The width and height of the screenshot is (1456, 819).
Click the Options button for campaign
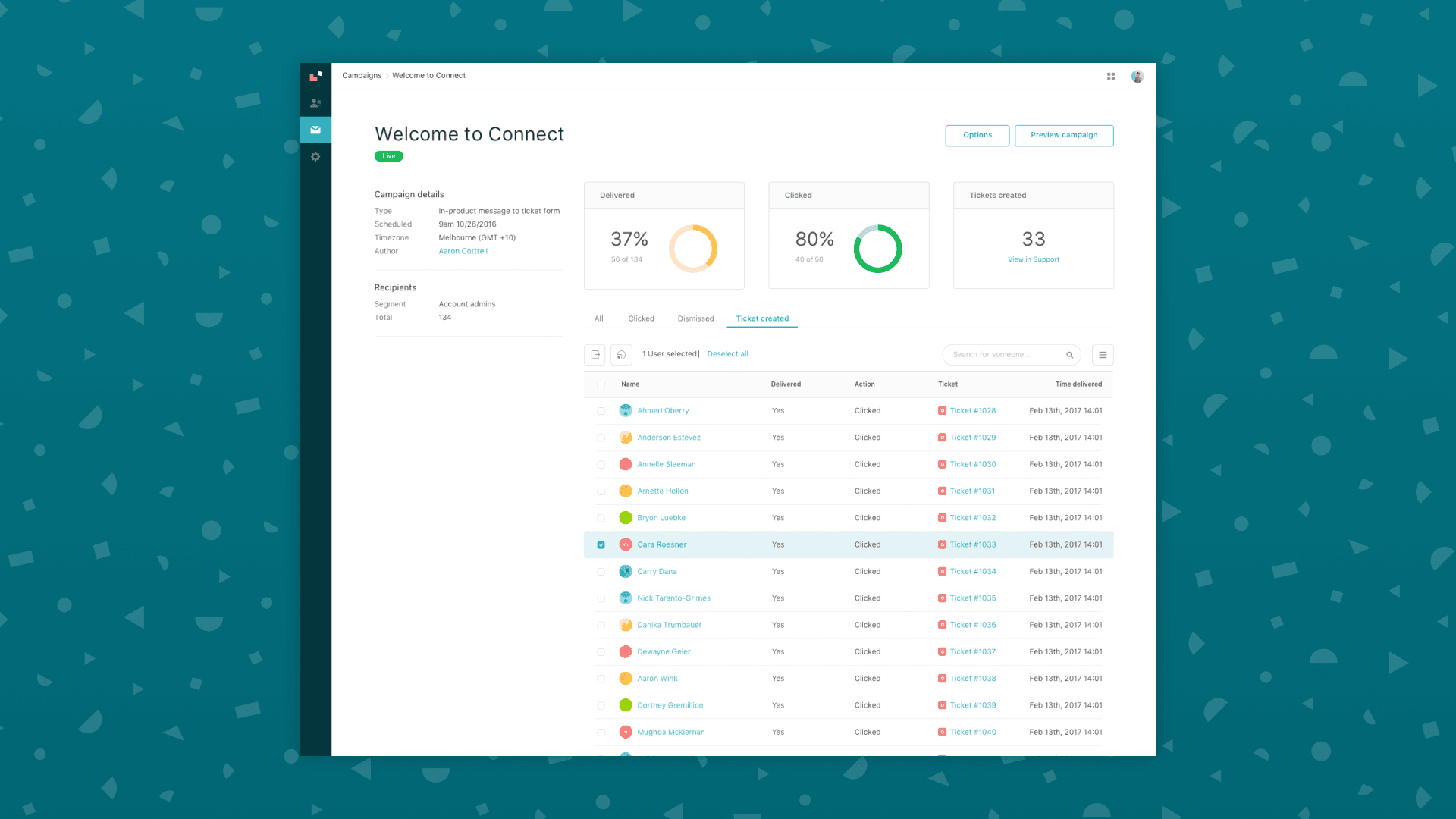point(977,135)
